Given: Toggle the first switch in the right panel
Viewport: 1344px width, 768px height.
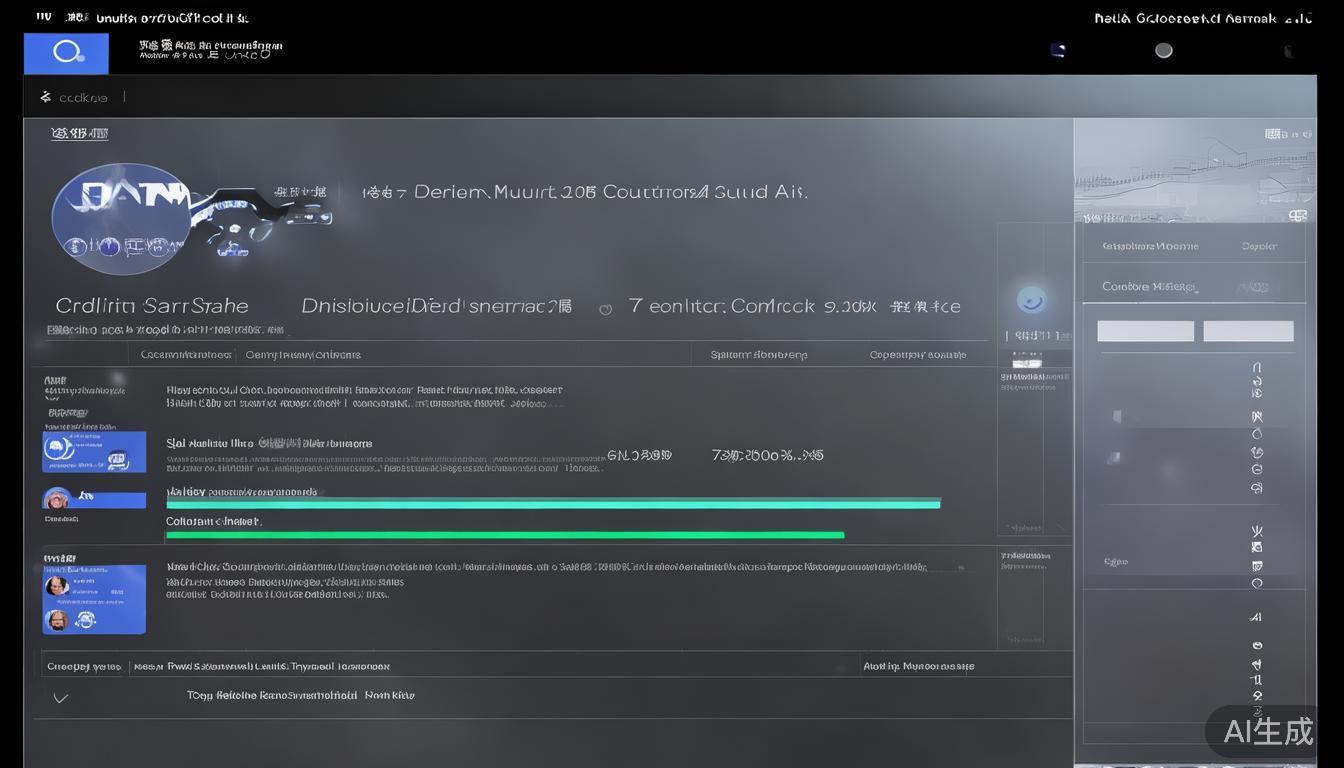Looking at the screenshot, I should [x=1145, y=330].
